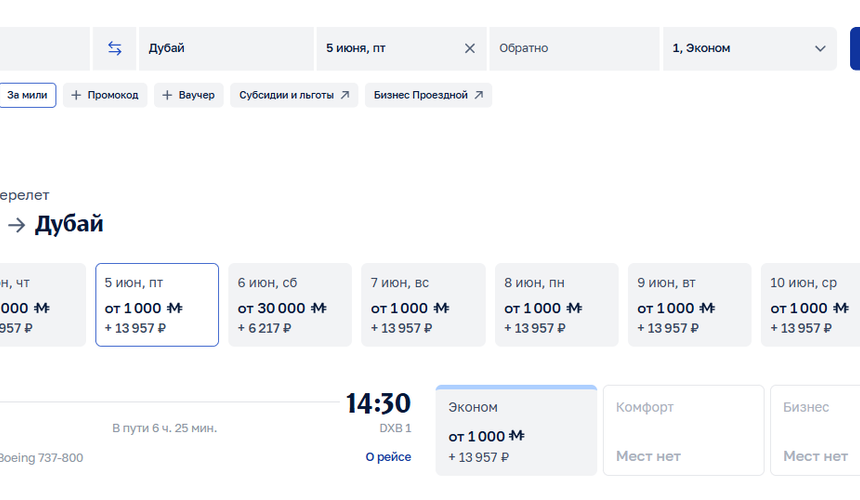Open the О рейсе flight details link

(388, 457)
